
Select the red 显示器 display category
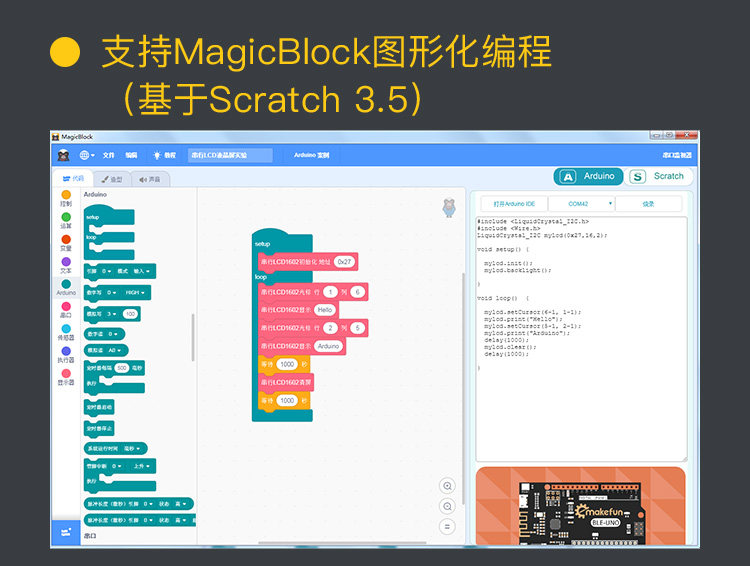pyautogui.click(x=66, y=377)
